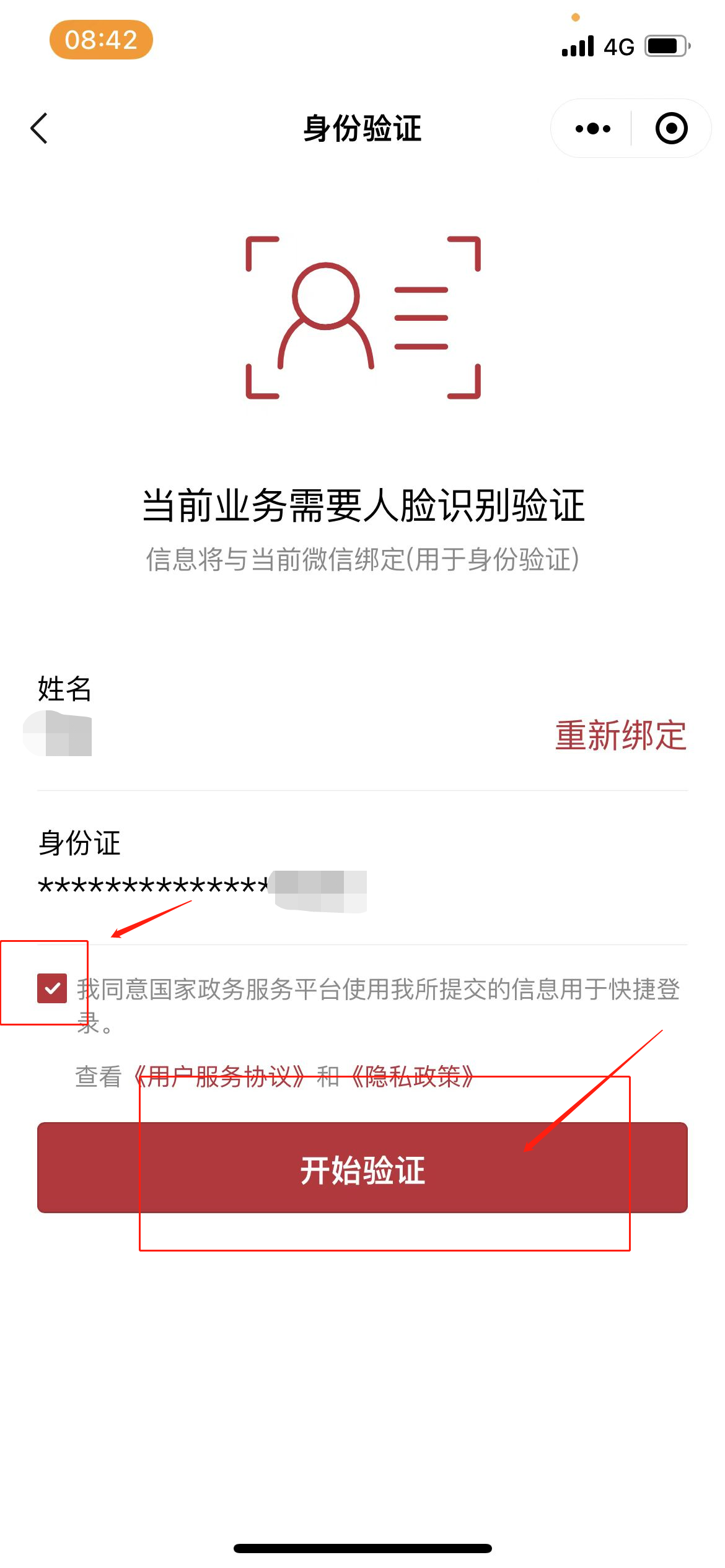Open the 《隐私政策》 link
Image resolution: width=725 pixels, height=1568 pixels.
(x=413, y=1077)
